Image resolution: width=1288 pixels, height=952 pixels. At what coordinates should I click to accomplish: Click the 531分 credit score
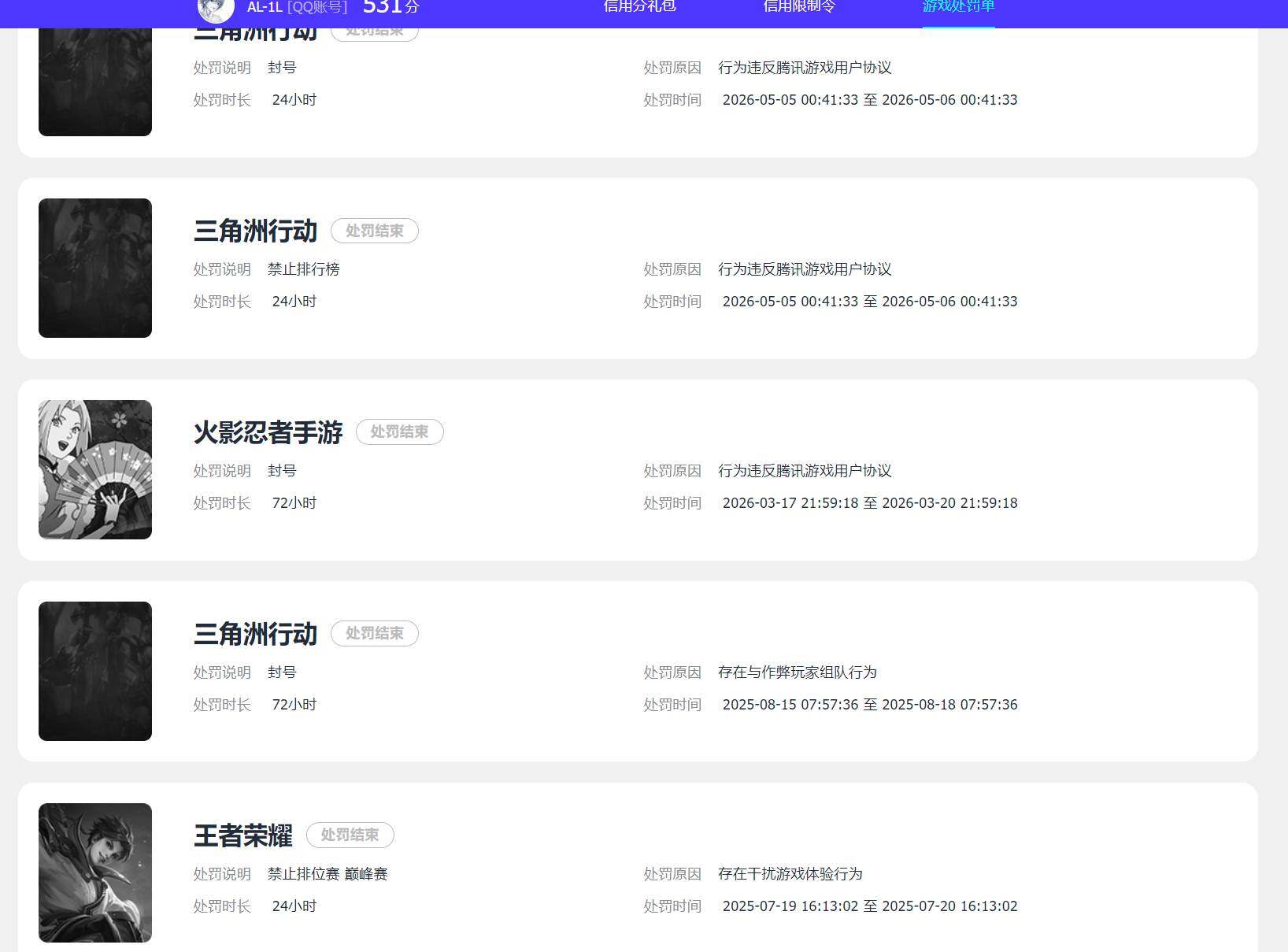[391, 8]
